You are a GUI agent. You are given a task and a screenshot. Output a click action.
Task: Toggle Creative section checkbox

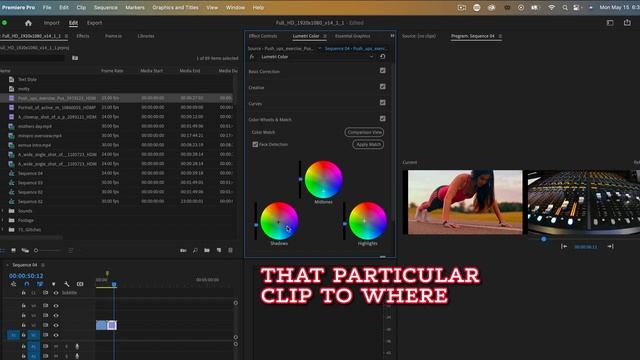pyautogui.click(x=382, y=87)
